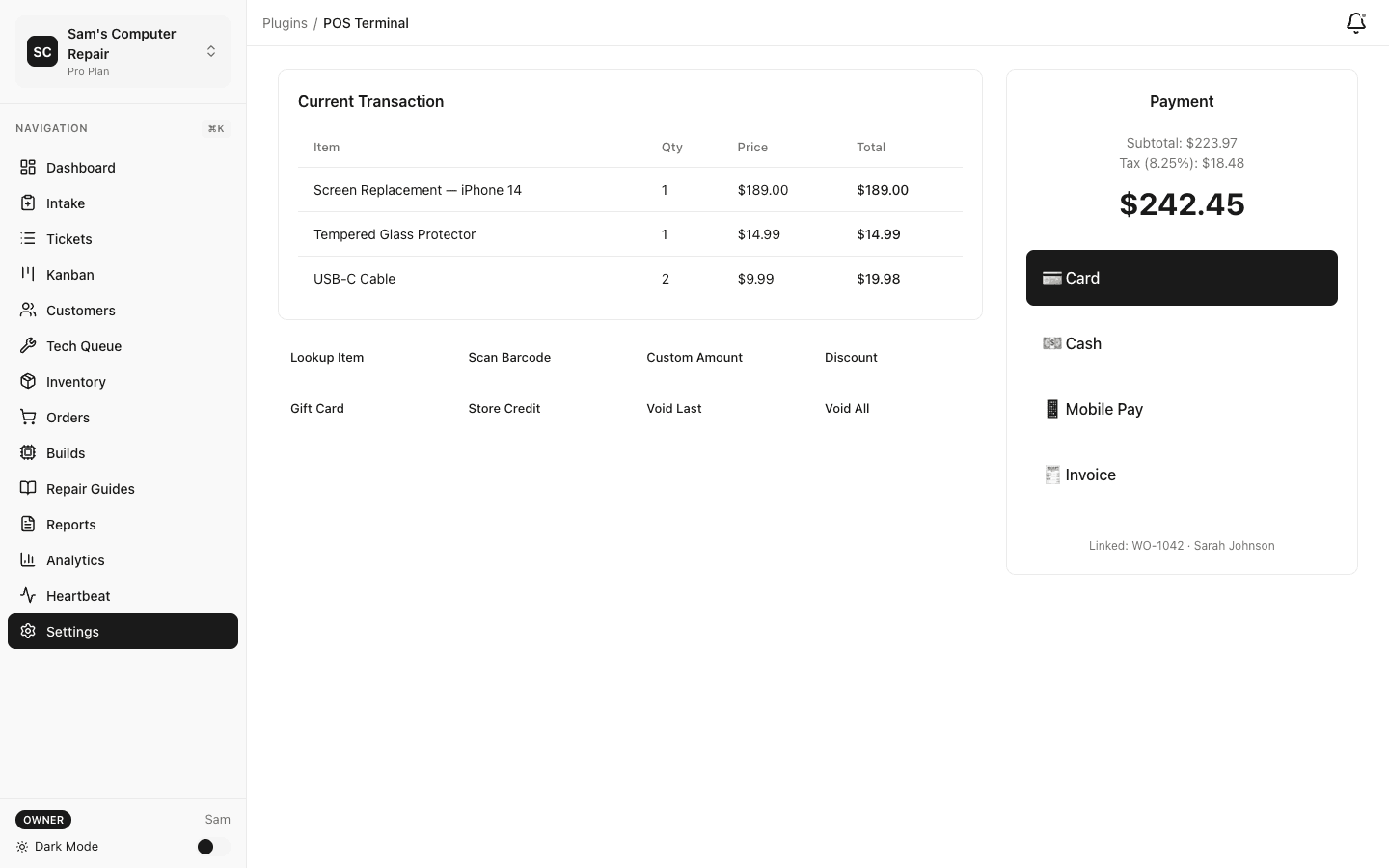Viewport: 1389px width, 868px height.
Task: Click the Scan Barcode button
Action: [x=509, y=357]
